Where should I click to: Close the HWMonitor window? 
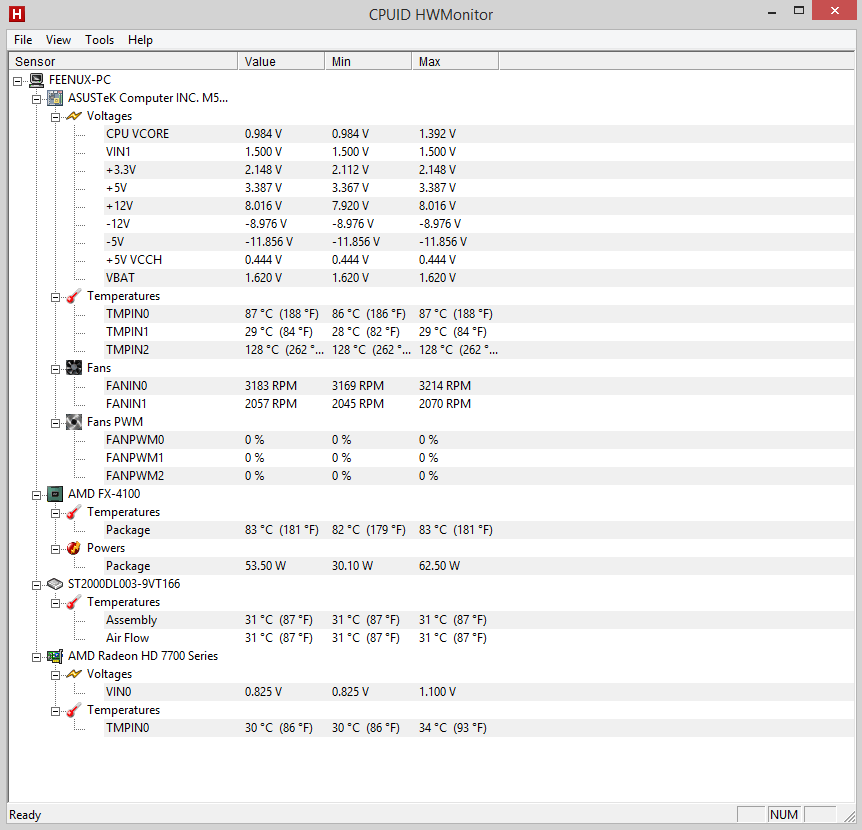pyautogui.click(x=835, y=11)
